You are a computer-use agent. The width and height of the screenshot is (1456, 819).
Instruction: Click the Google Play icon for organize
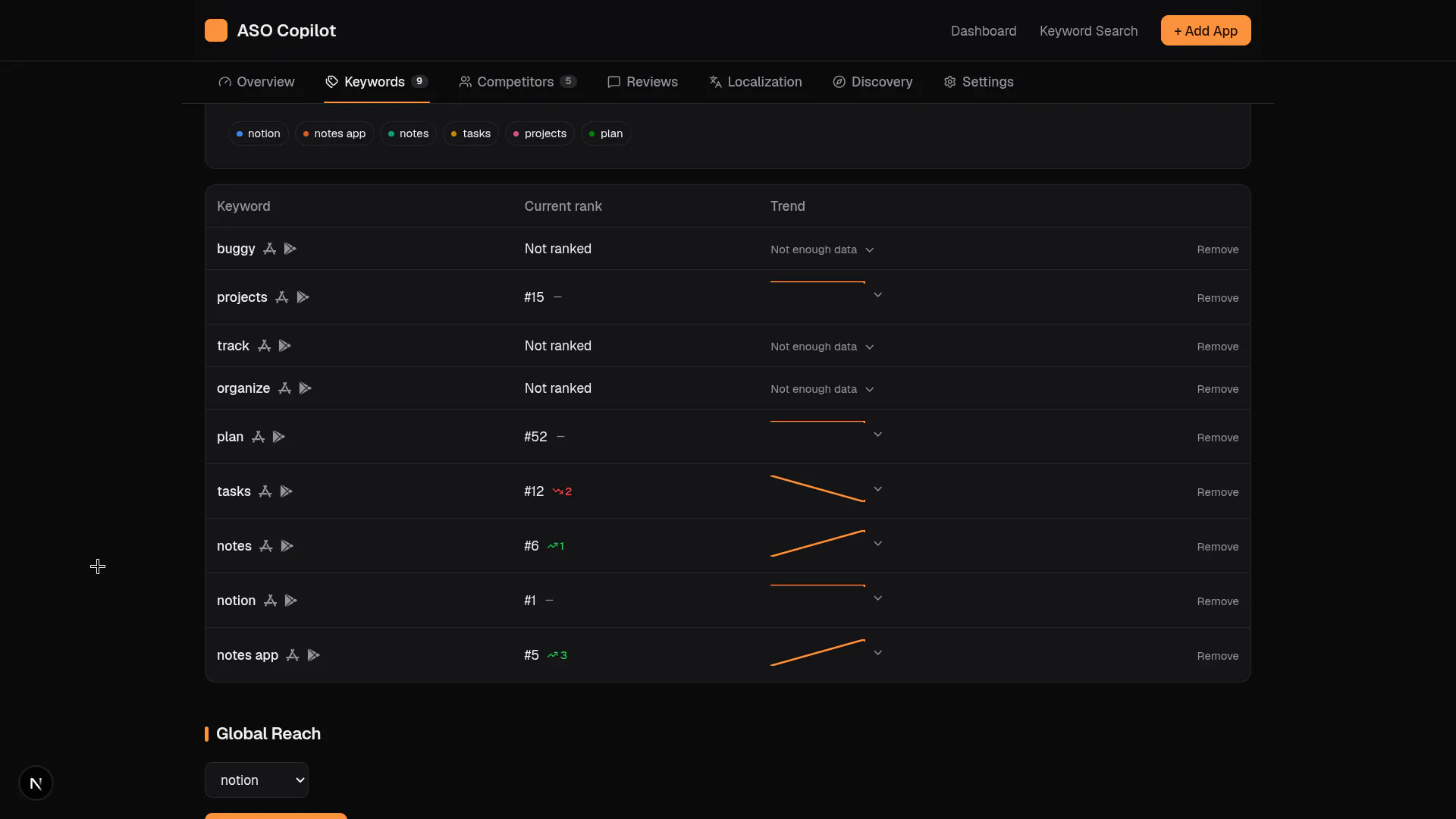[x=305, y=388]
